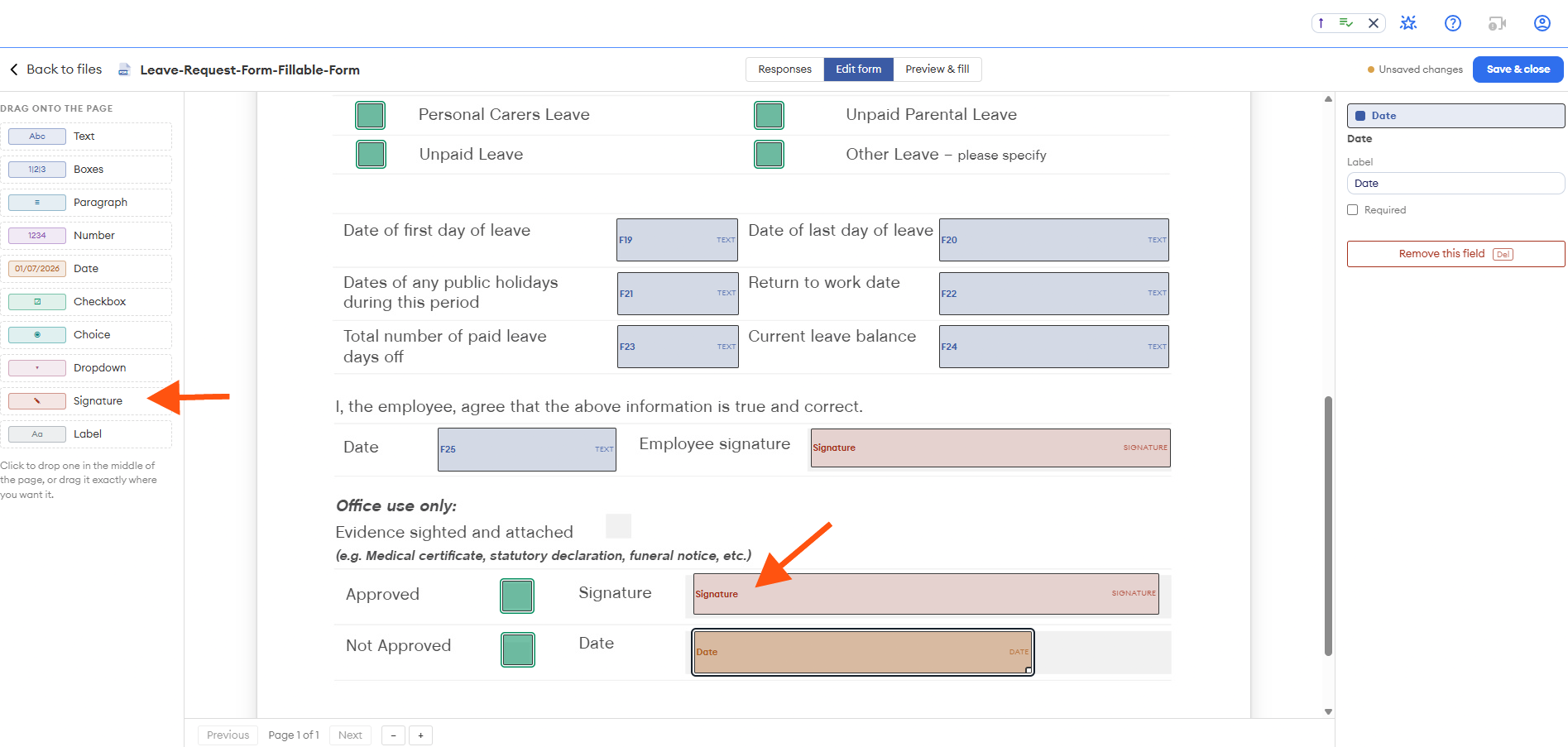Select the Unpaid Parental Leave checkbox field
1568x747 pixels.
(769, 115)
